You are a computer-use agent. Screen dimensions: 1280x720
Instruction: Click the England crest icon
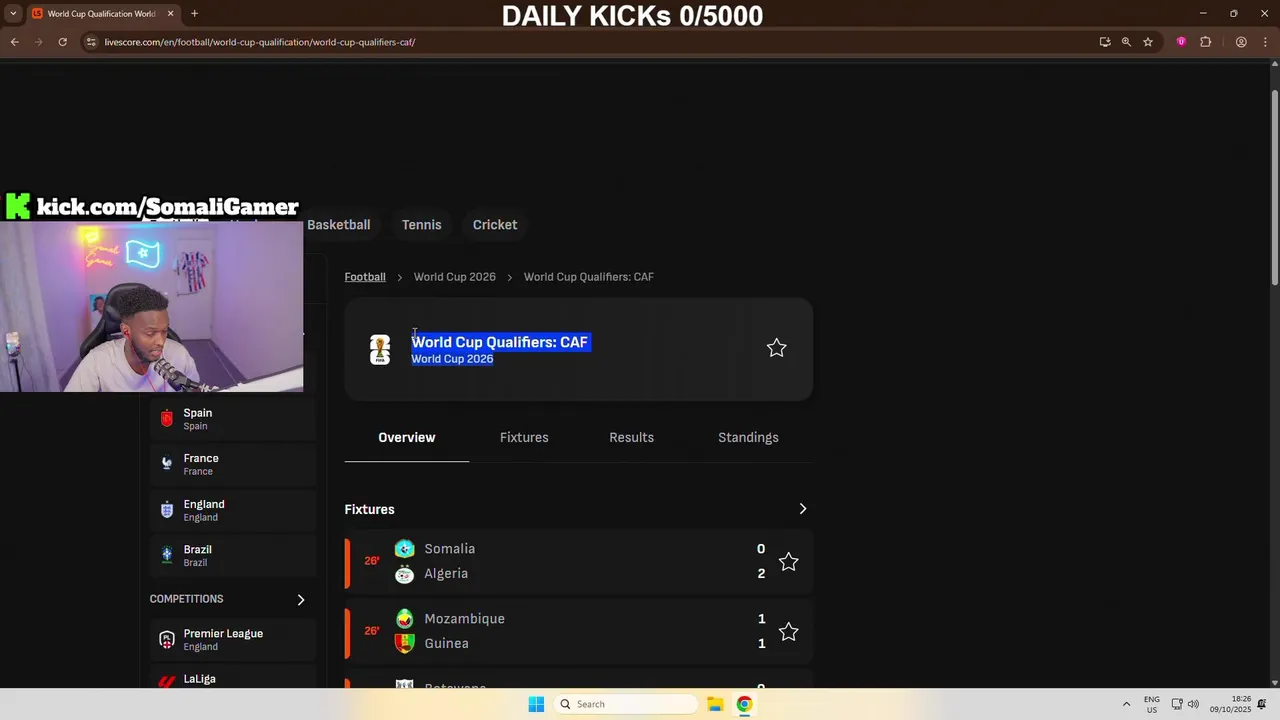pos(167,510)
